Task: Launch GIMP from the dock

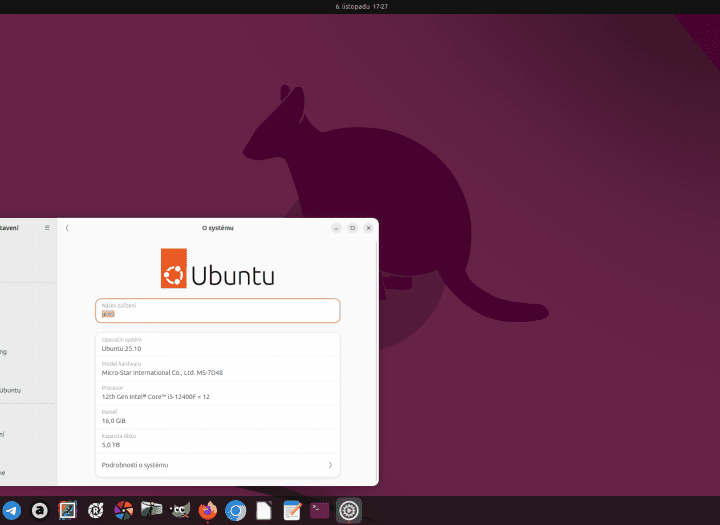Action: pos(180,510)
